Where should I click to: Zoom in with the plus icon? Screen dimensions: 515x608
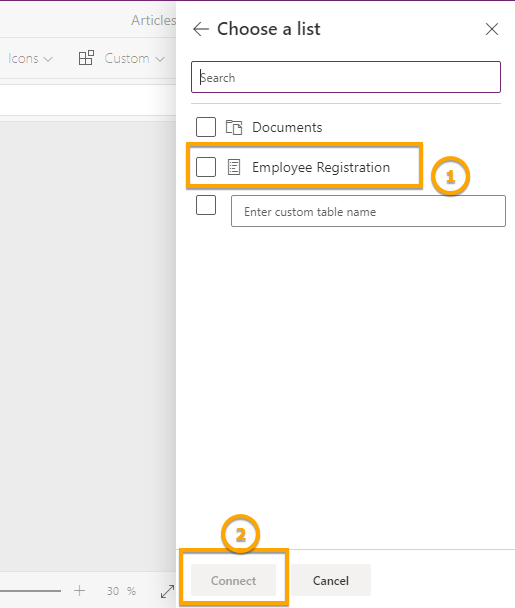click(x=79, y=591)
